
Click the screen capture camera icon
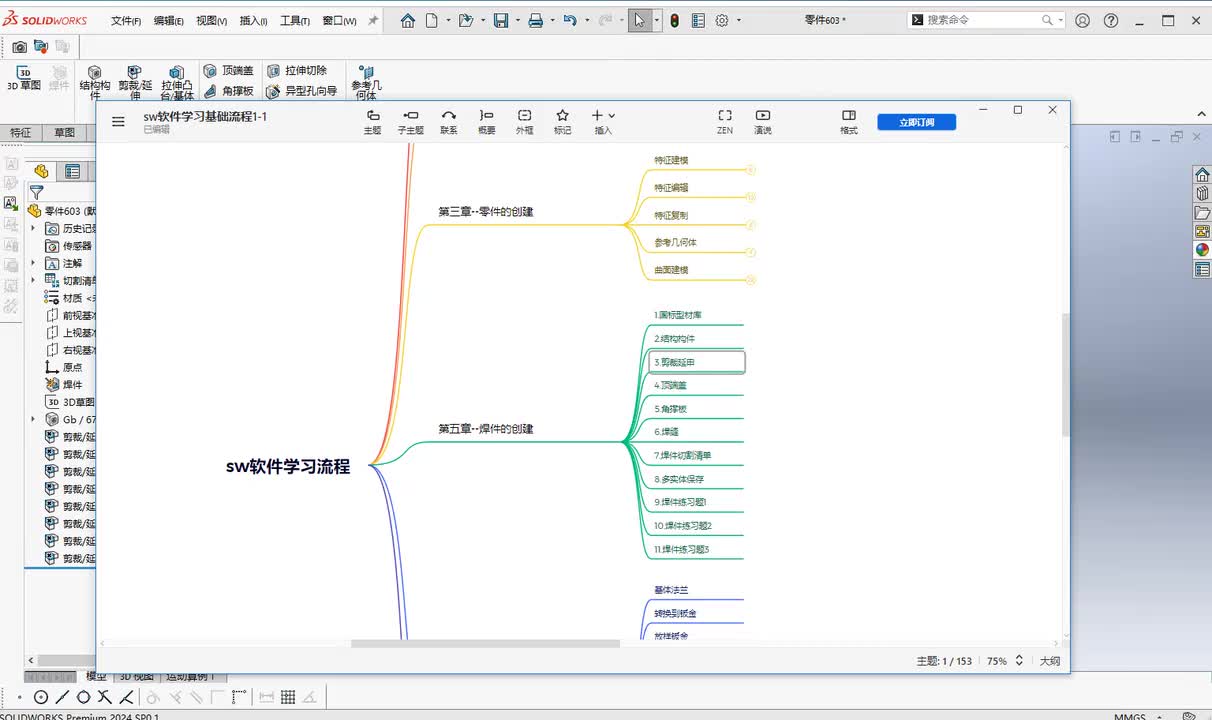(19, 46)
